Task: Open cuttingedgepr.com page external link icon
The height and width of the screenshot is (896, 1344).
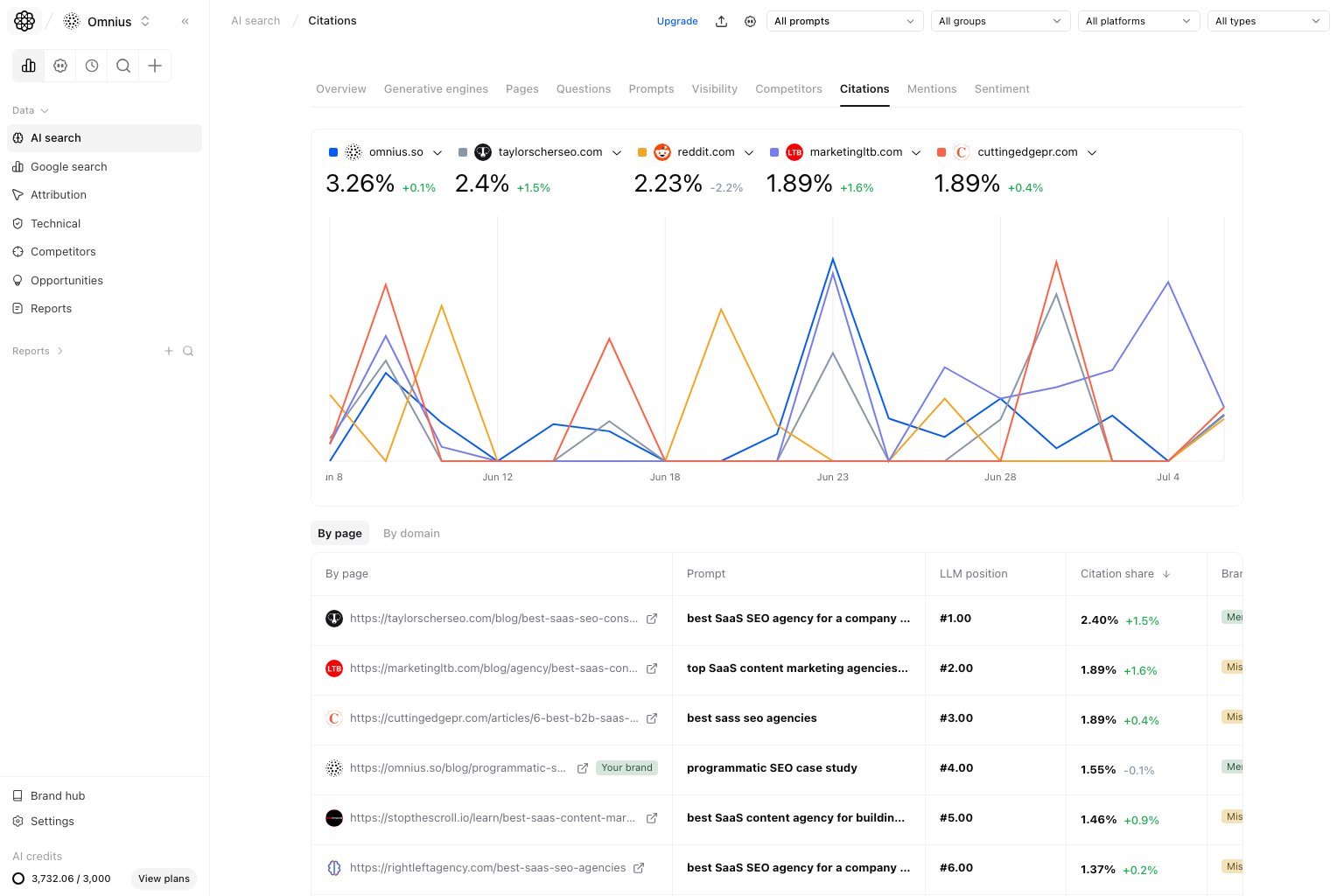Action: click(652, 718)
